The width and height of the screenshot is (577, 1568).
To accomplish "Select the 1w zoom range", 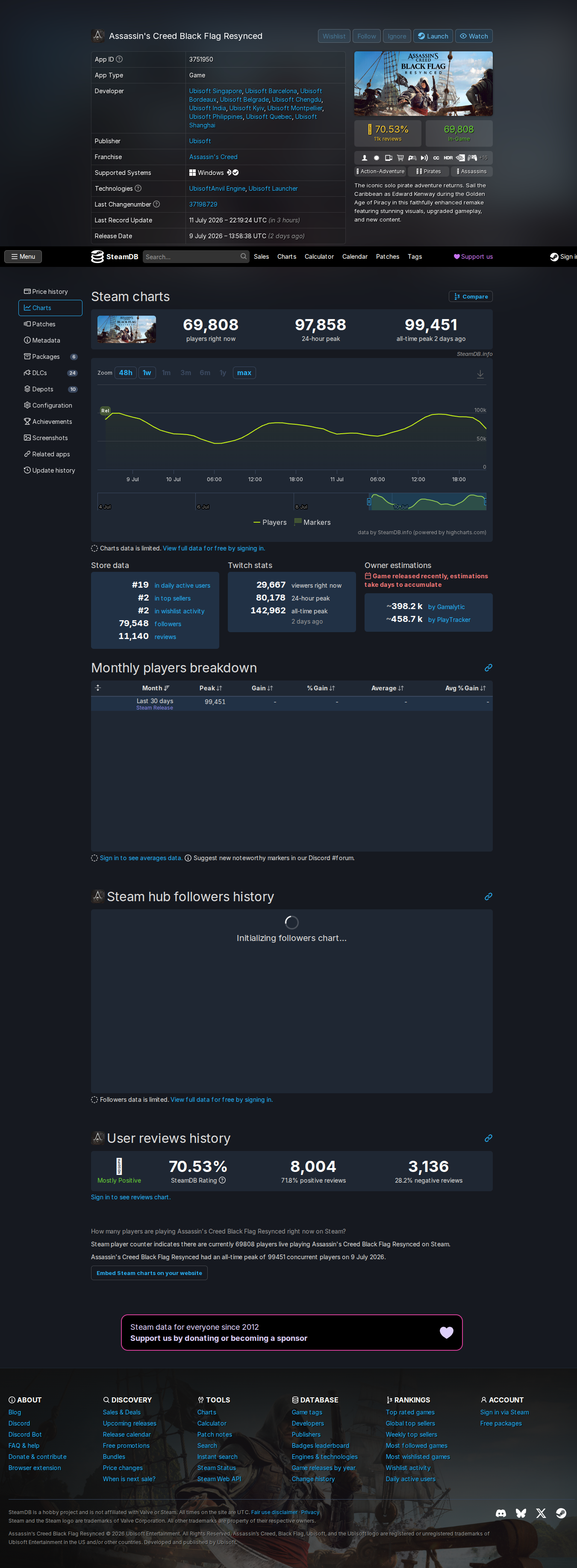I will click(147, 373).
